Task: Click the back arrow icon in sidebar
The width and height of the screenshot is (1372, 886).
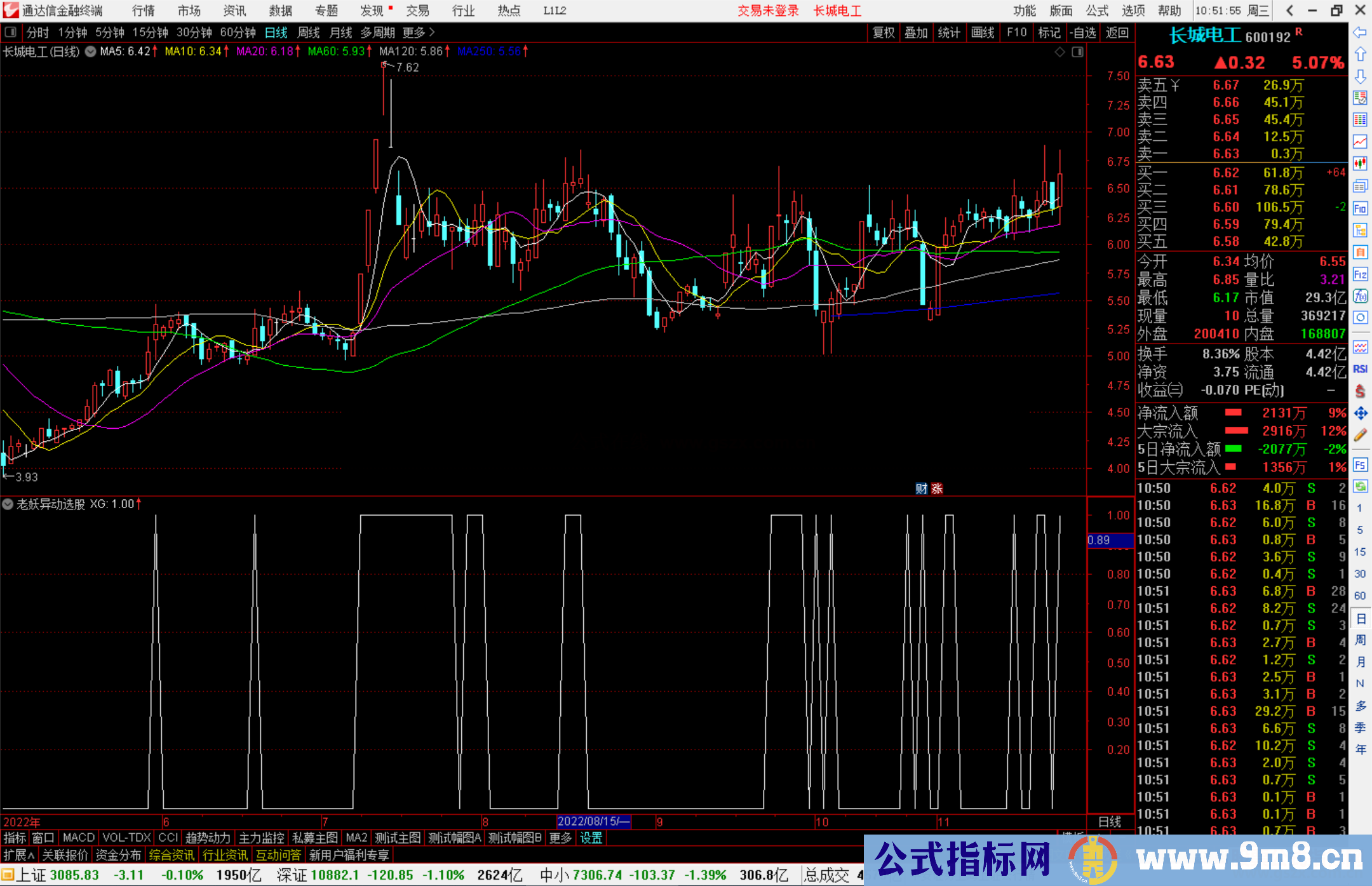Action: [1360, 32]
